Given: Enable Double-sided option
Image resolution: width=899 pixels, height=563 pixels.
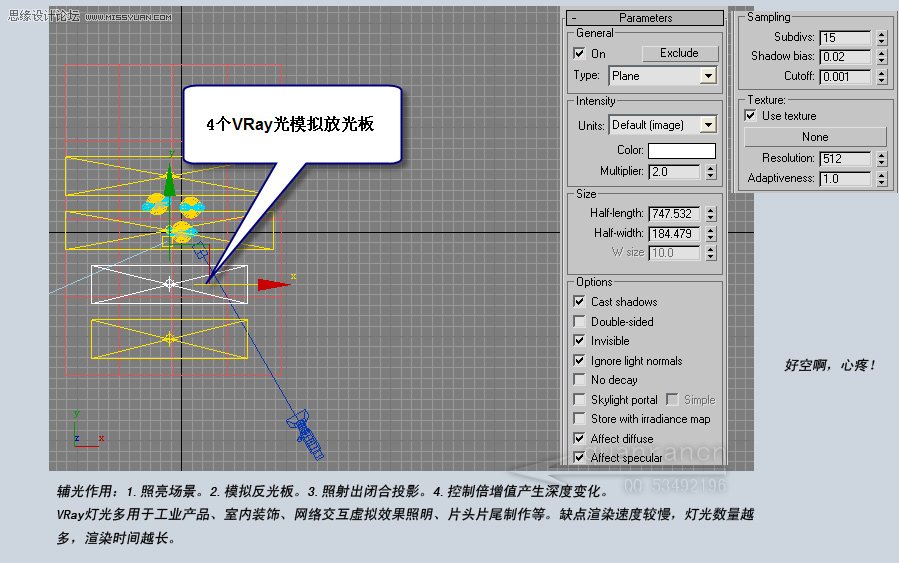Looking at the screenshot, I should (x=580, y=321).
